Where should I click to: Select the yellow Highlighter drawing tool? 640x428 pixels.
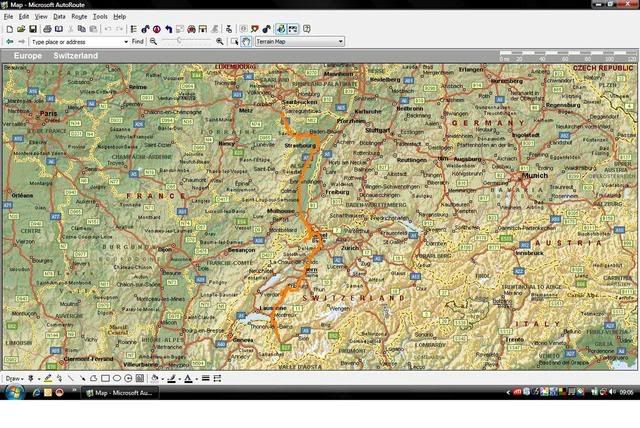coord(48,379)
